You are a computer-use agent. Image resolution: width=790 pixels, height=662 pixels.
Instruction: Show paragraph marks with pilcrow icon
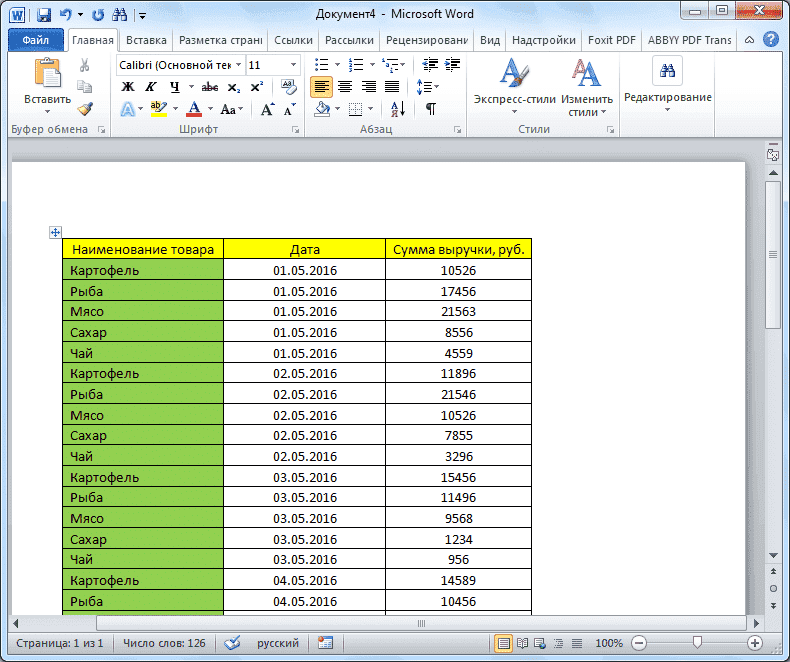point(430,109)
